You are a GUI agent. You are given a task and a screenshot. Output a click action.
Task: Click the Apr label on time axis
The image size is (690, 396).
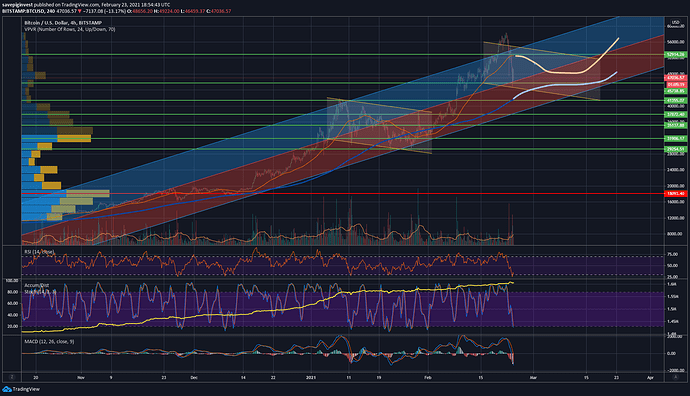650,377
